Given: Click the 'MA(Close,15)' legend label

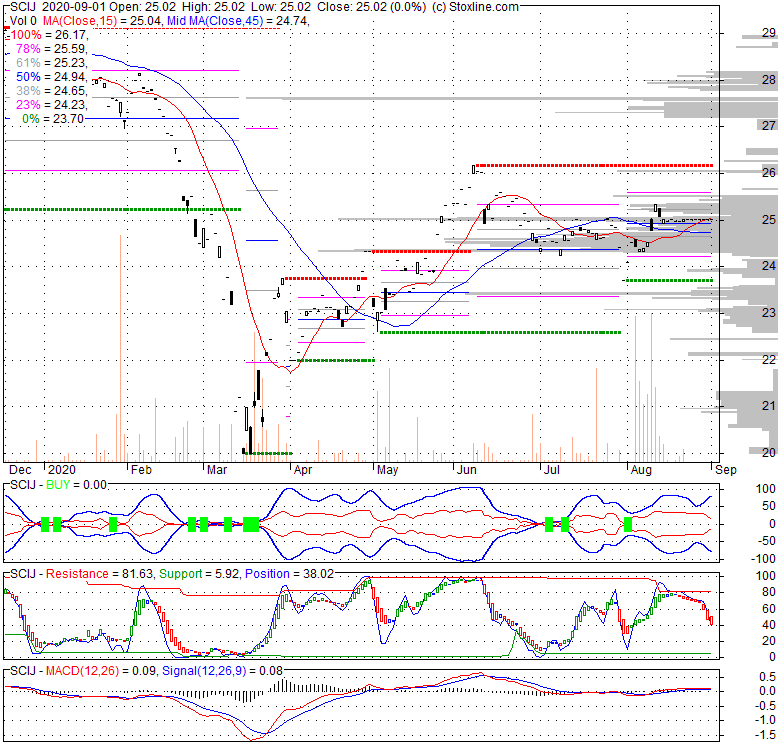Looking at the screenshot, I should coord(79,21).
